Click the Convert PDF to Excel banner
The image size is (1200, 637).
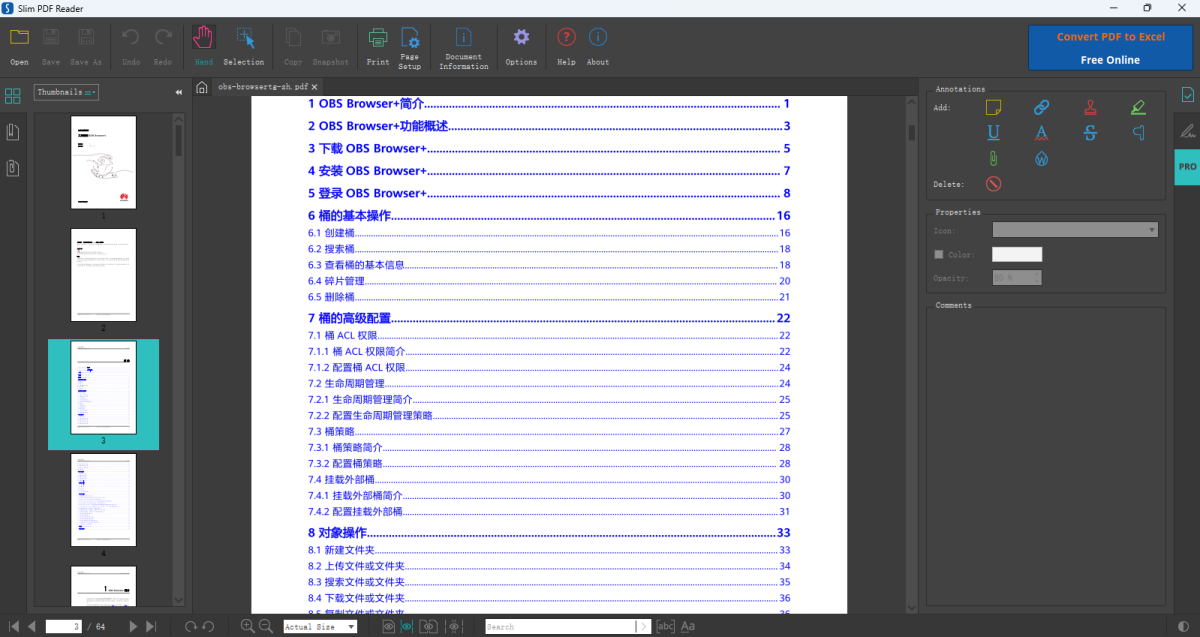(1110, 48)
